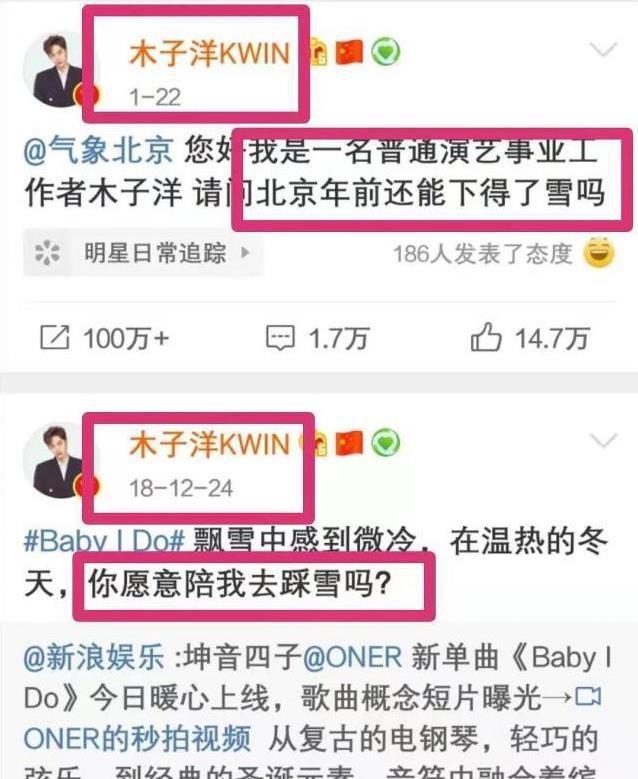Open 木子洋KWIN username on first post
638x779 pixels.
[x=210, y=54]
